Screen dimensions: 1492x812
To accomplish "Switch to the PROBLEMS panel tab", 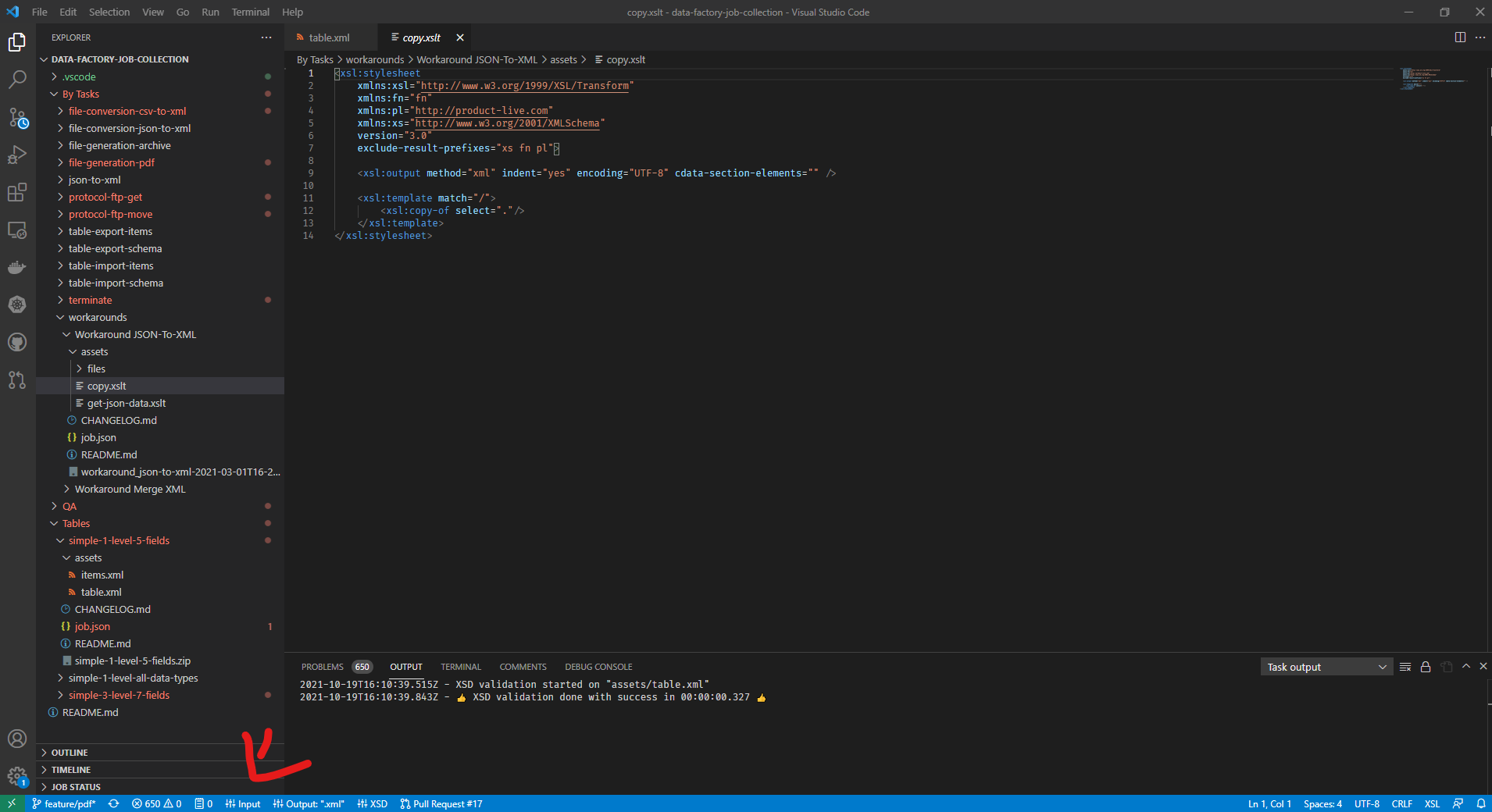I will [x=322, y=667].
